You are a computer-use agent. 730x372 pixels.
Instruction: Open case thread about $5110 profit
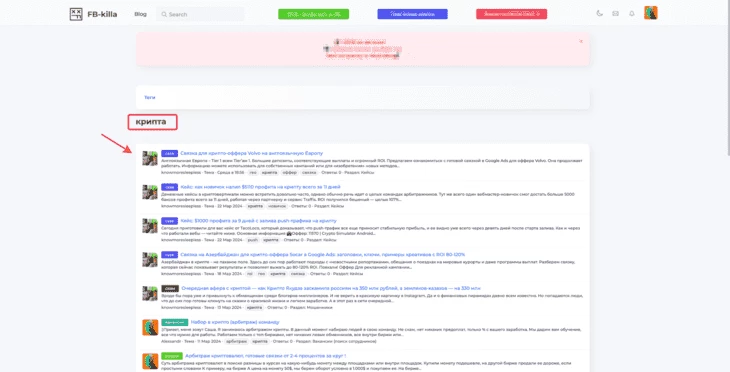(260, 187)
